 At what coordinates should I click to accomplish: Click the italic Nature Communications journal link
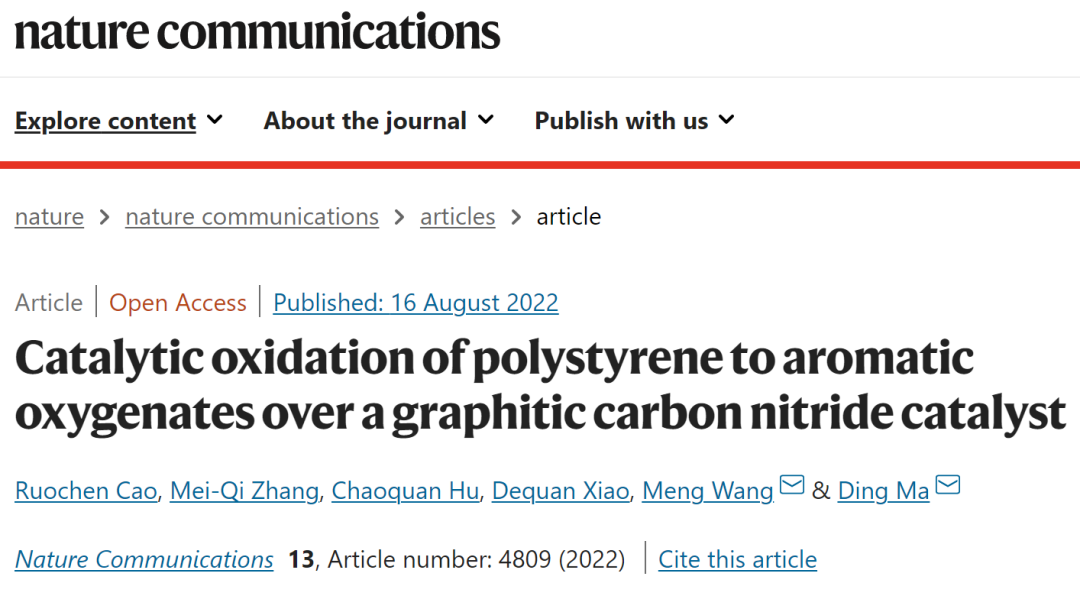point(144,559)
